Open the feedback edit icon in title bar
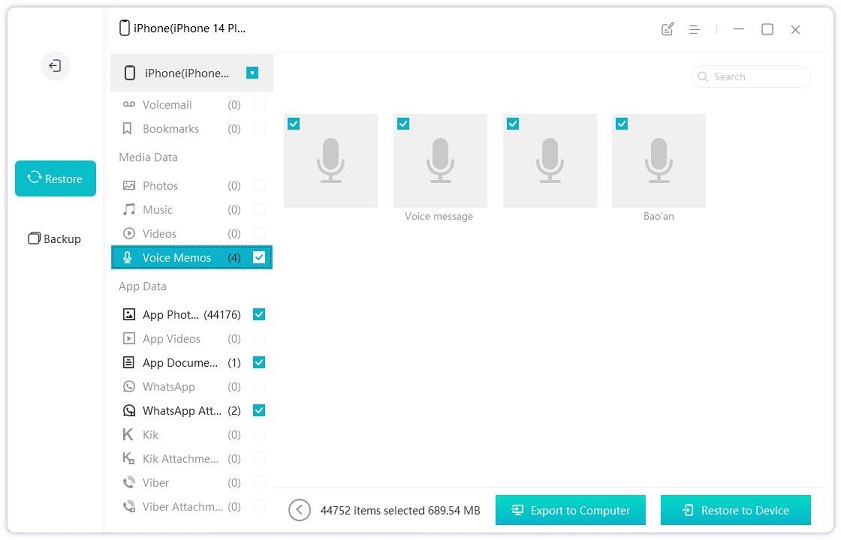Image resolution: width=841 pixels, height=540 pixels. click(668, 30)
